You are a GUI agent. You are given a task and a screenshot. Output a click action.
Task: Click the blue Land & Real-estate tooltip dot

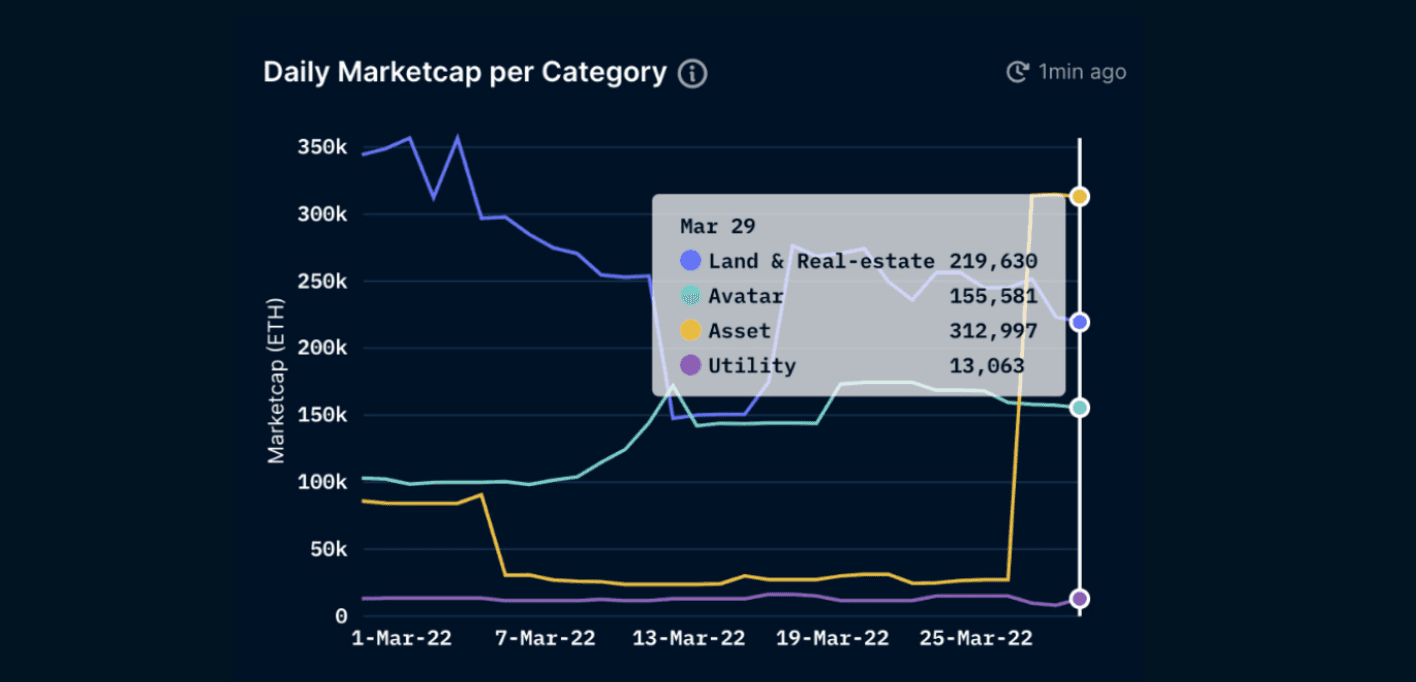(690, 261)
